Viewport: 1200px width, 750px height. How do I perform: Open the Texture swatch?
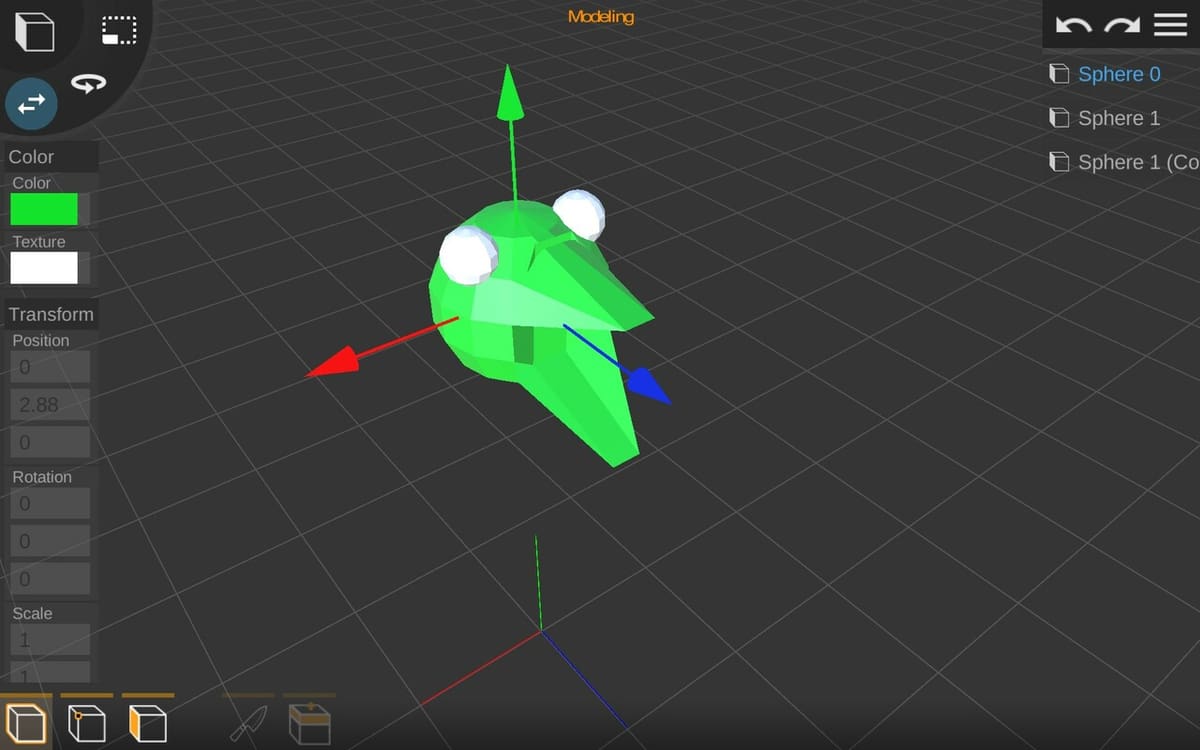[x=46, y=268]
